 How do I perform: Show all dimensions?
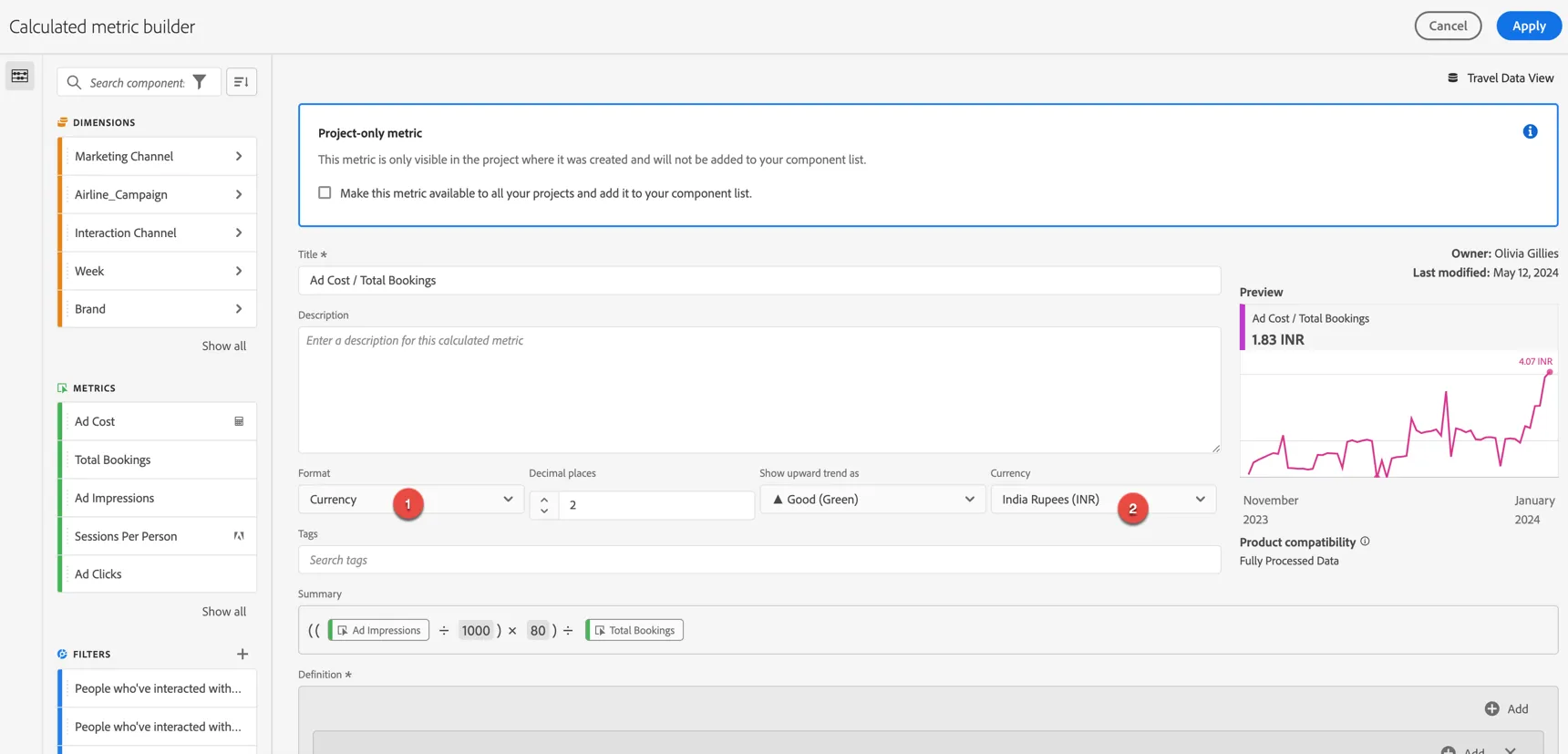click(x=224, y=346)
